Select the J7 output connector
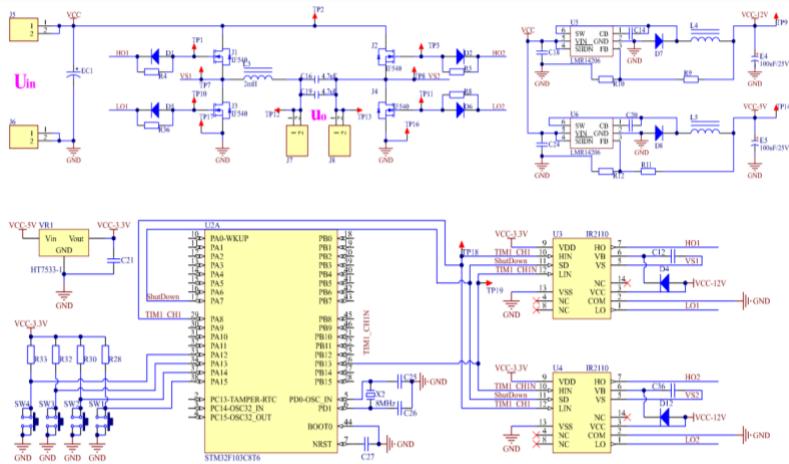Viewport: 789px width, 464px height. 295,138
